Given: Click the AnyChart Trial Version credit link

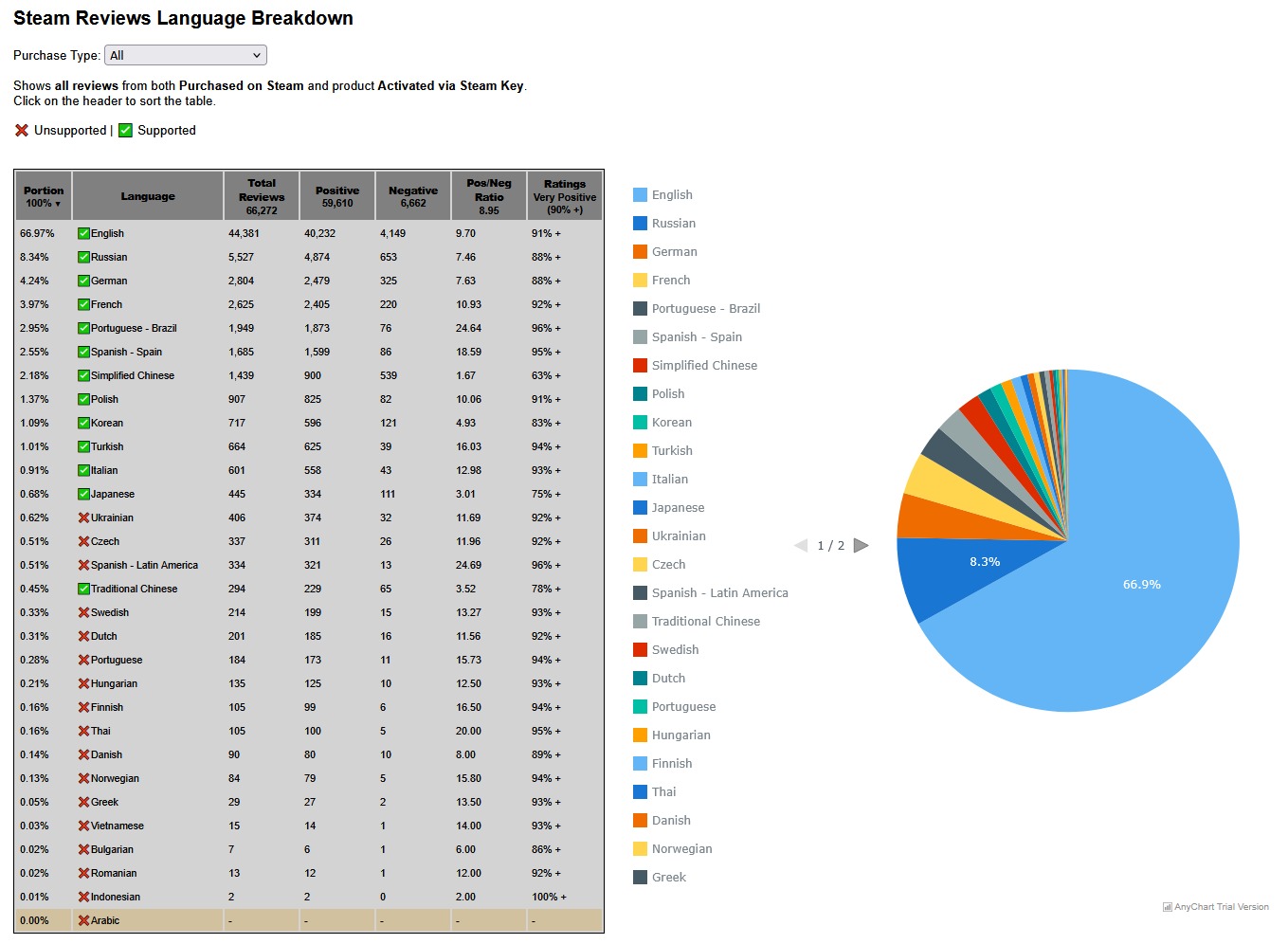Looking at the screenshot, I should coord(1216,907).
